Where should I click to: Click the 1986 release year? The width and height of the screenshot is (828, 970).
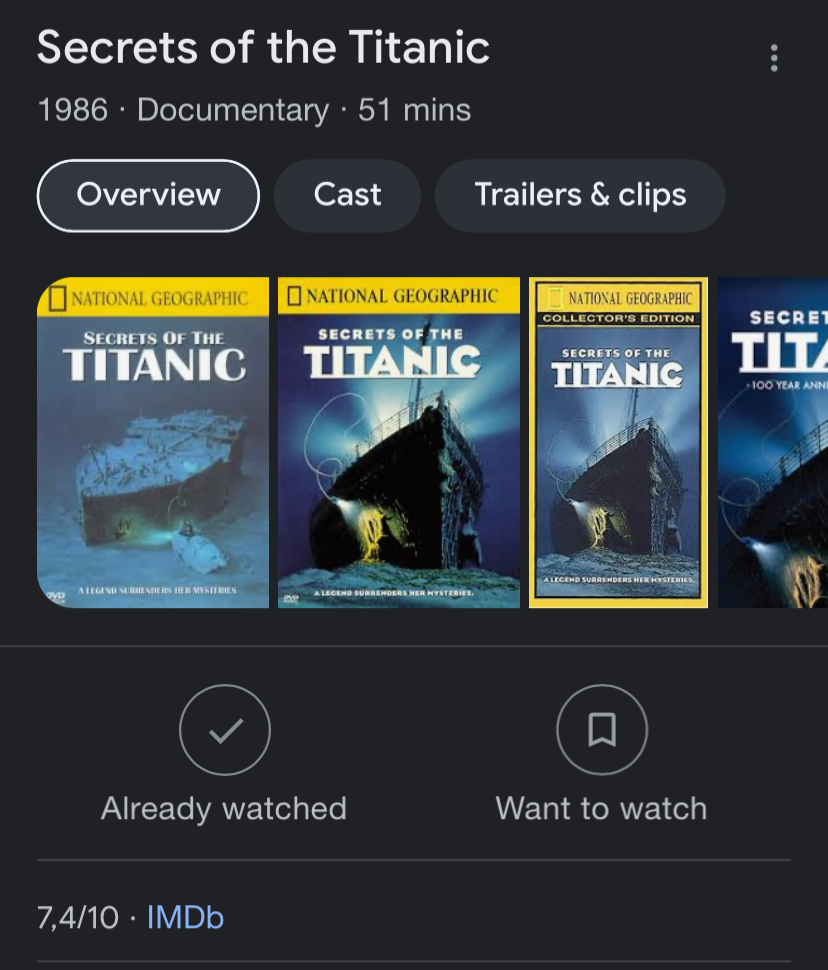coord(72,110)
